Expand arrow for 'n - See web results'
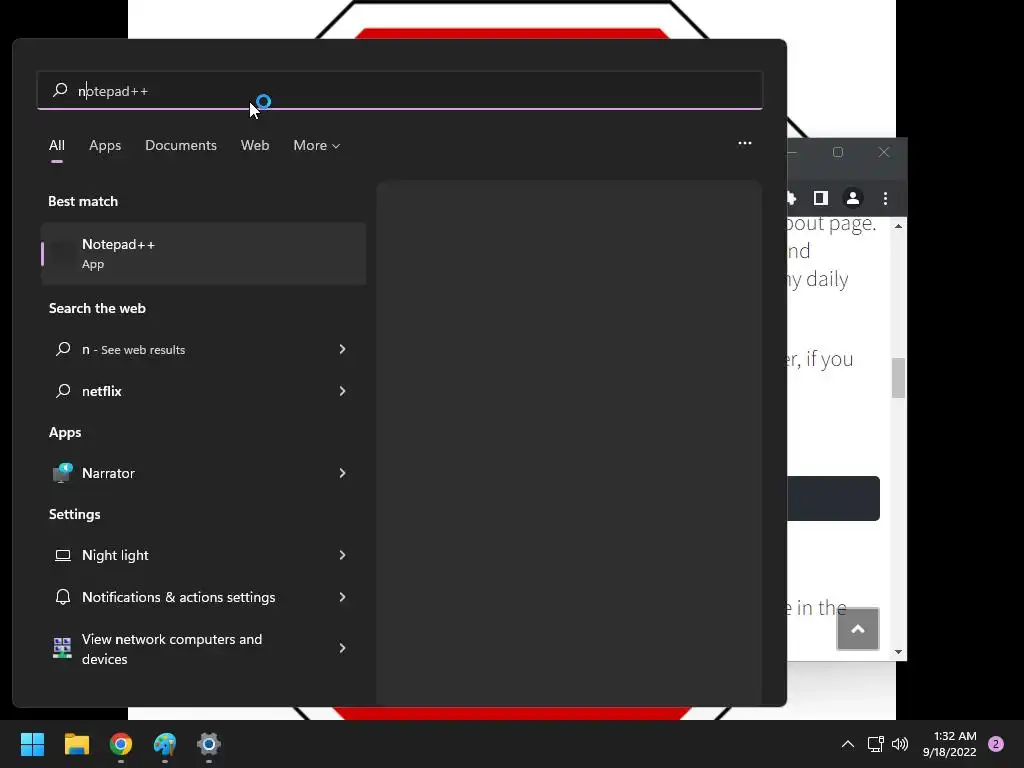Image resolution: width=1024 pixels, height=768 pixels. coord(342,349)
